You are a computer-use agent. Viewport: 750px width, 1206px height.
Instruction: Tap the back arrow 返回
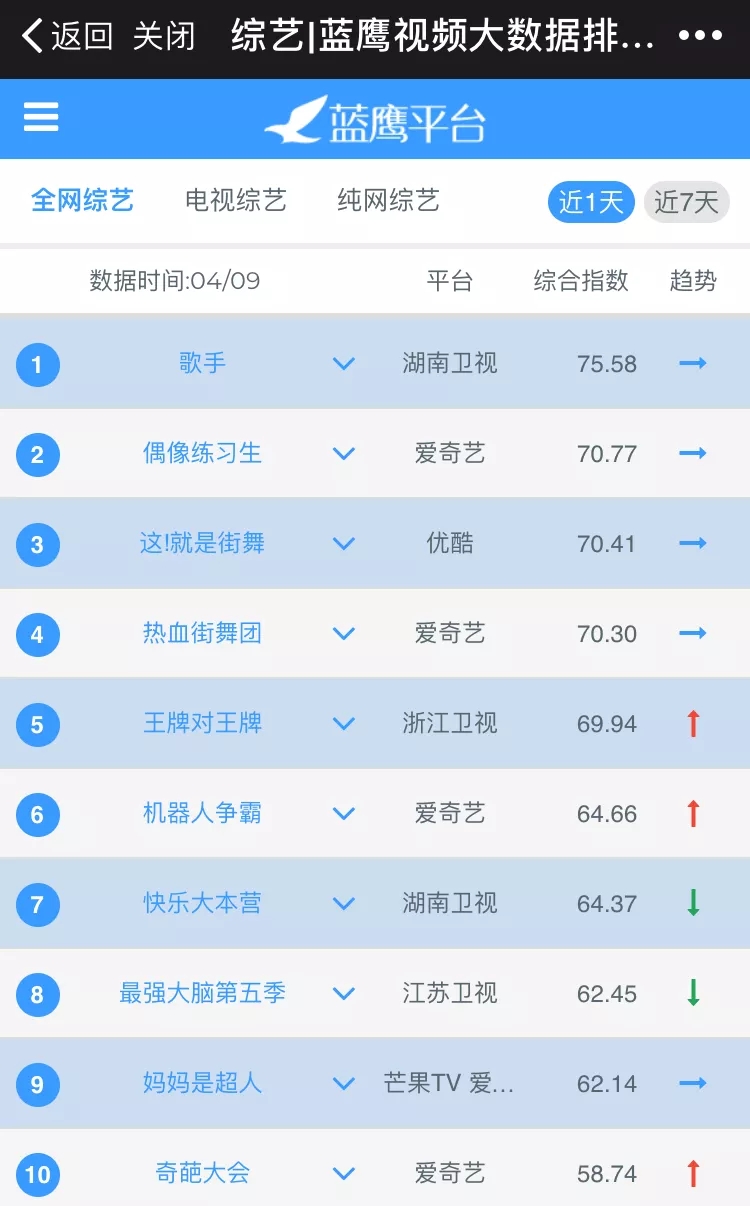coord(66,37)
